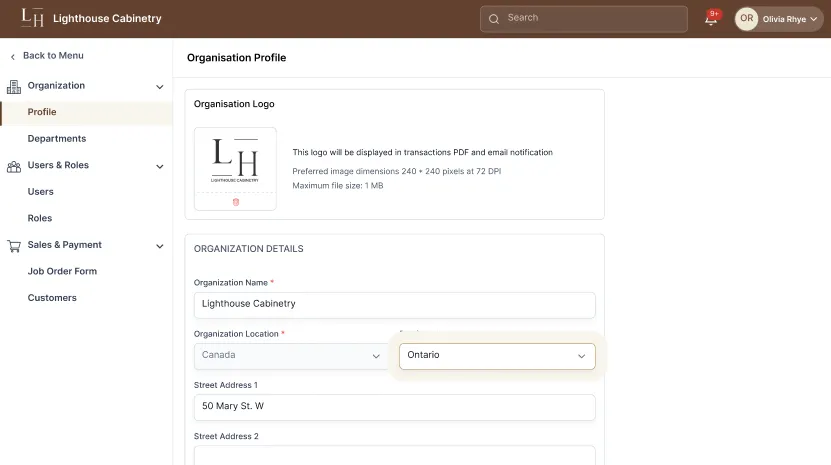Click the Lighthouse Cabinetry LH logo in header
The width and height of the screenshot is (831, 465).
tap(32, 18)
